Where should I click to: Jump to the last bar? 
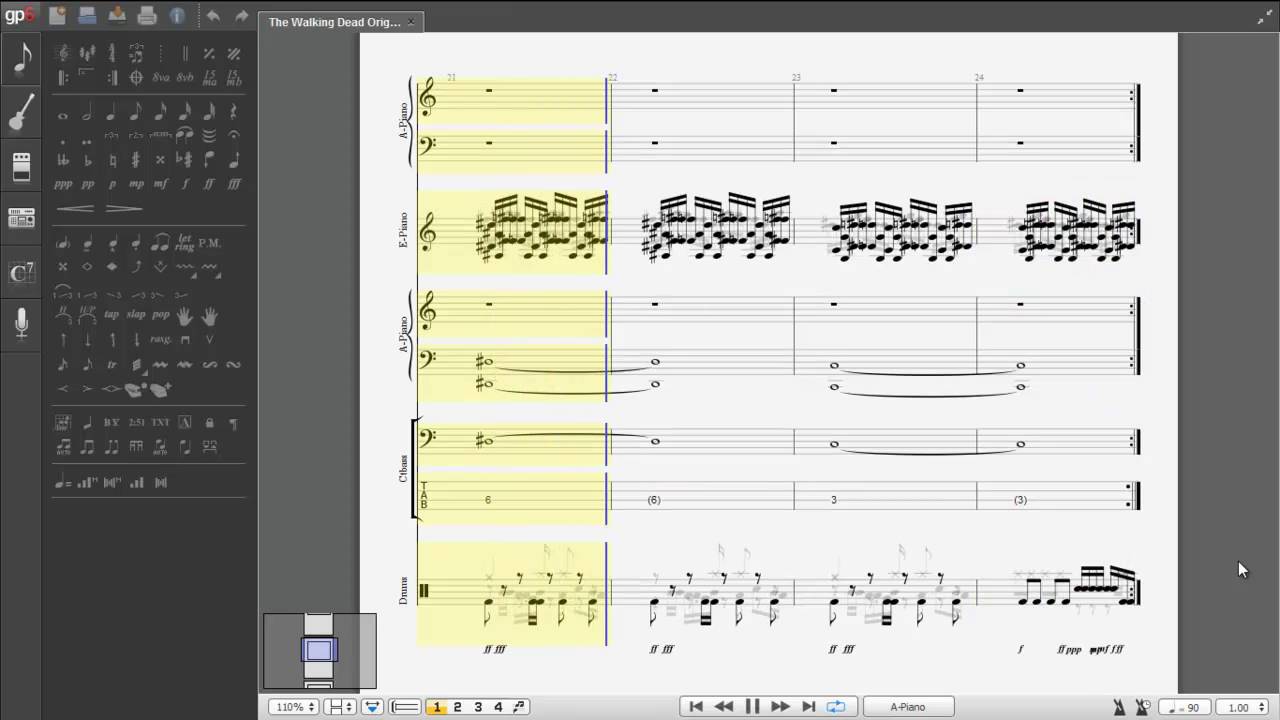pyautogui.click(x=808, y=707)
